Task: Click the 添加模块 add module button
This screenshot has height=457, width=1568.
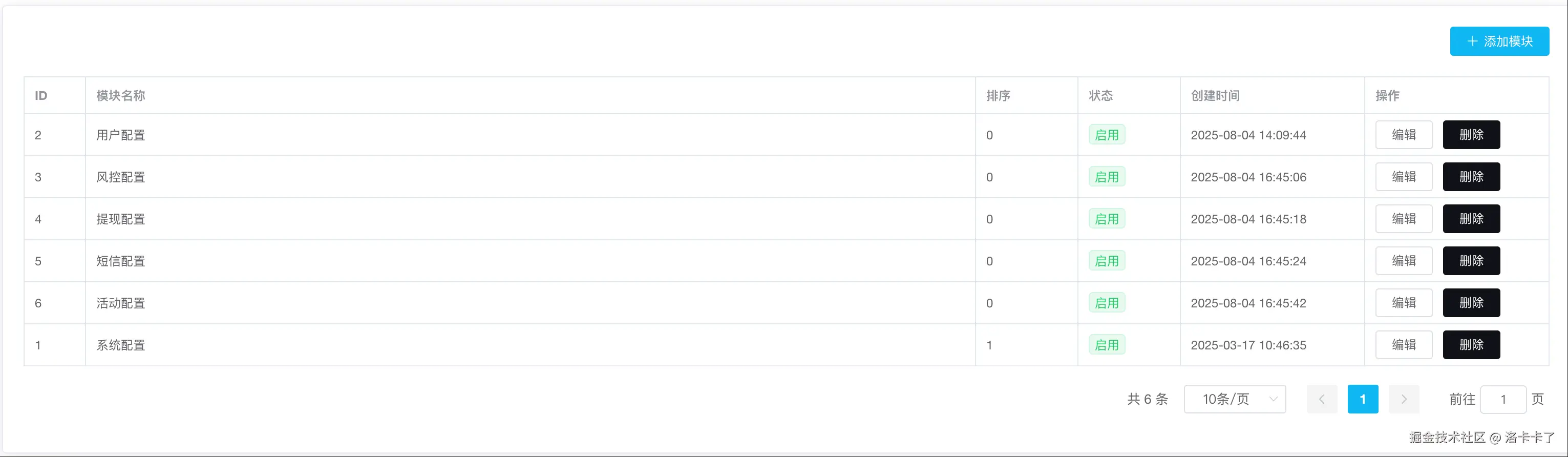Action: tap(1498, 41)
